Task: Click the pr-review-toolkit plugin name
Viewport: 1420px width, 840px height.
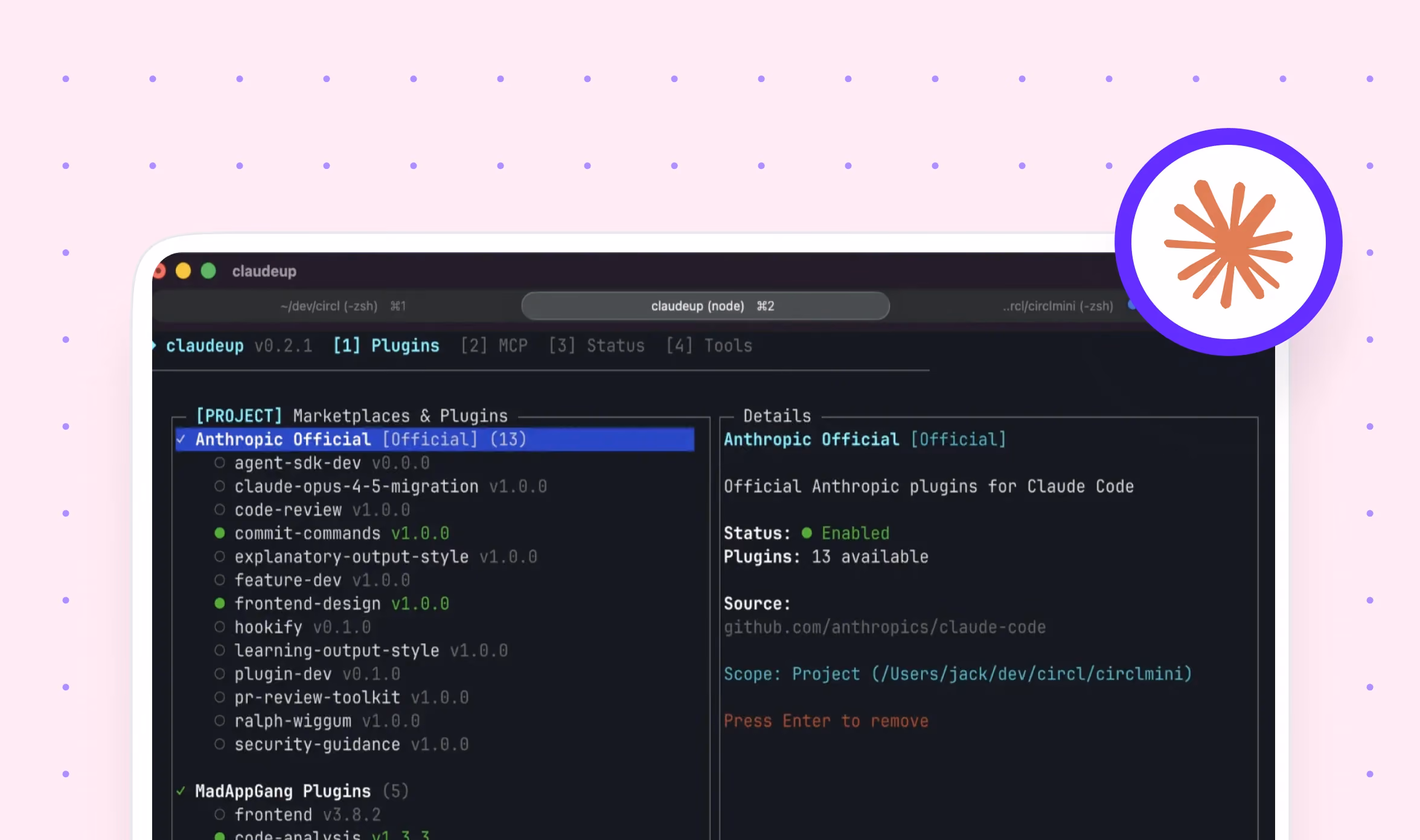Action: [x=317, y=698]
